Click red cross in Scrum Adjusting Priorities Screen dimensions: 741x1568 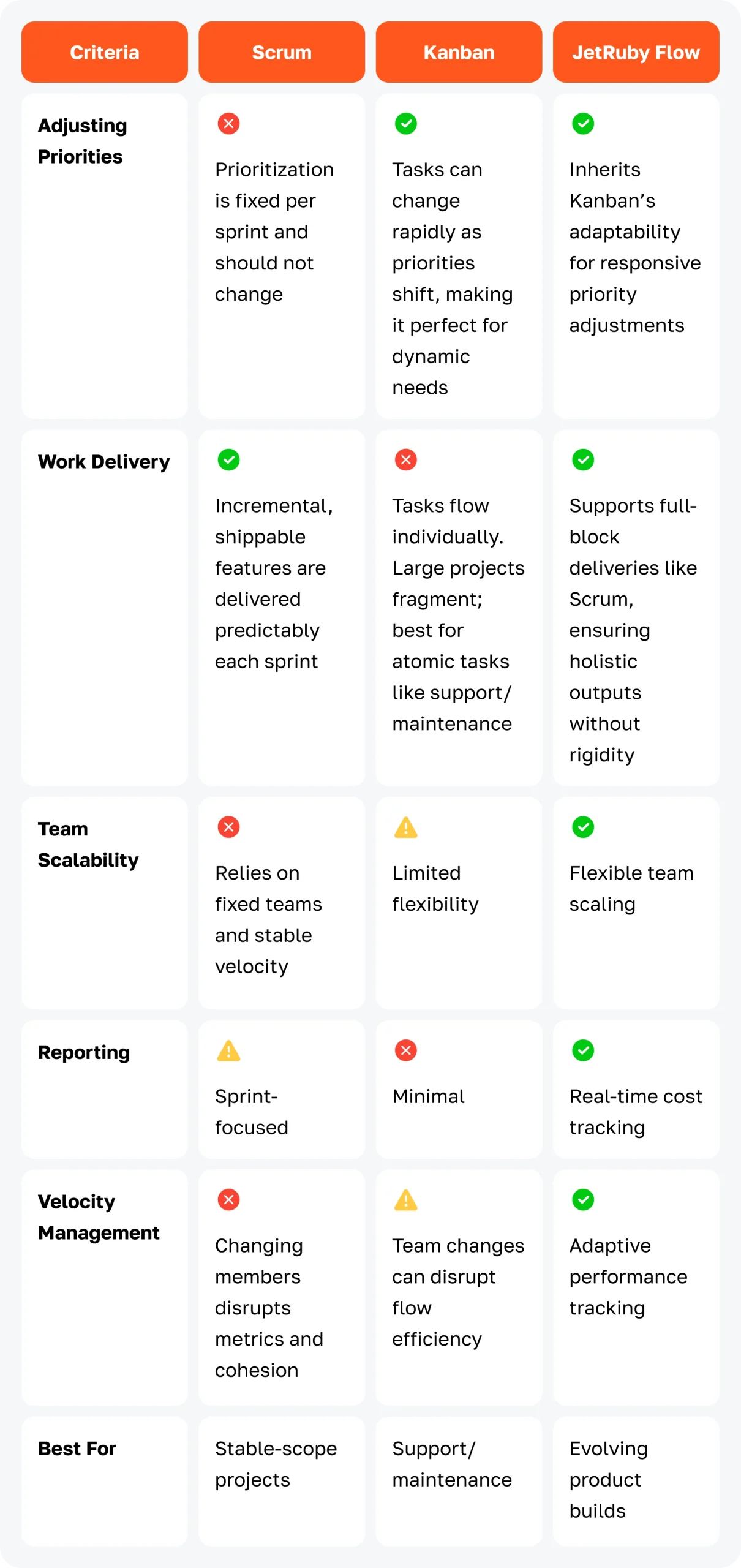point(228,124)
